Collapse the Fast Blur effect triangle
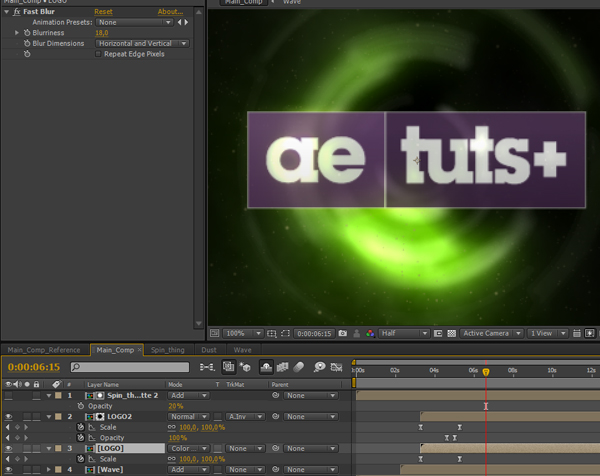 [7, 11]
